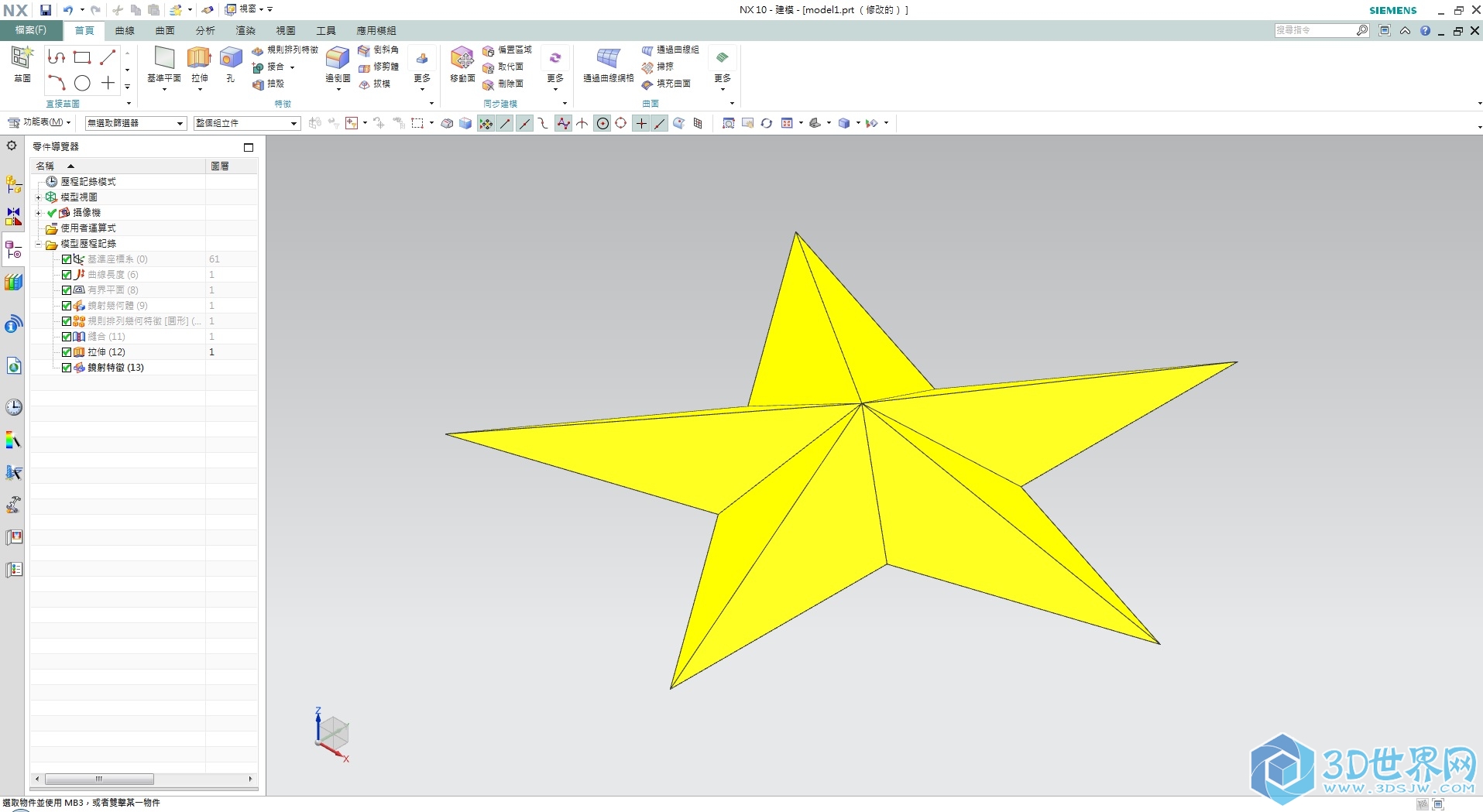The height and width of the screenshot is (812, 1483).
Task: Expand the 特徵 group options arrow
Action: pyautogui.click(x=431, y=103)
